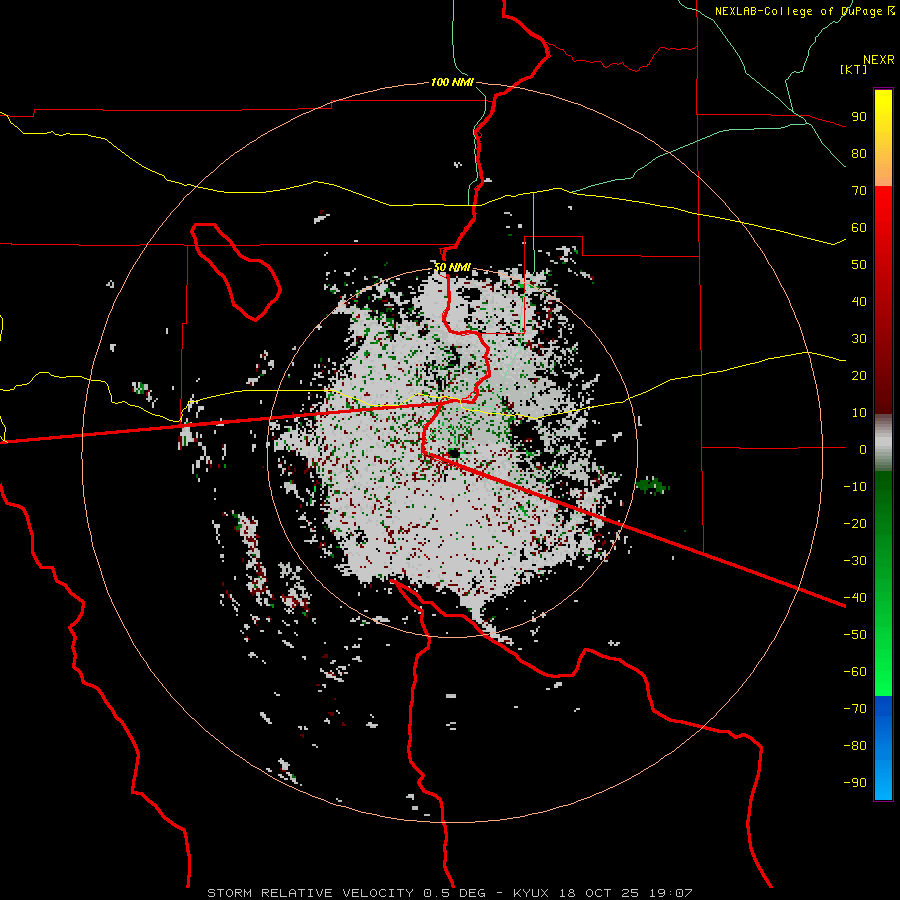Click the isolated green echo east of 50 NMI ring
The image size is (900, 900).
tap(652, 486)
